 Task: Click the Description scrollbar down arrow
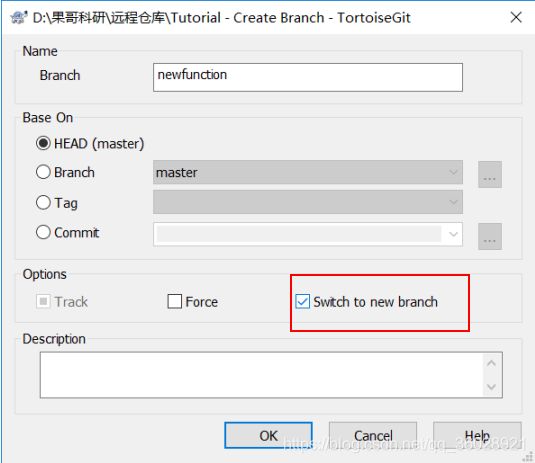point(491,387)
